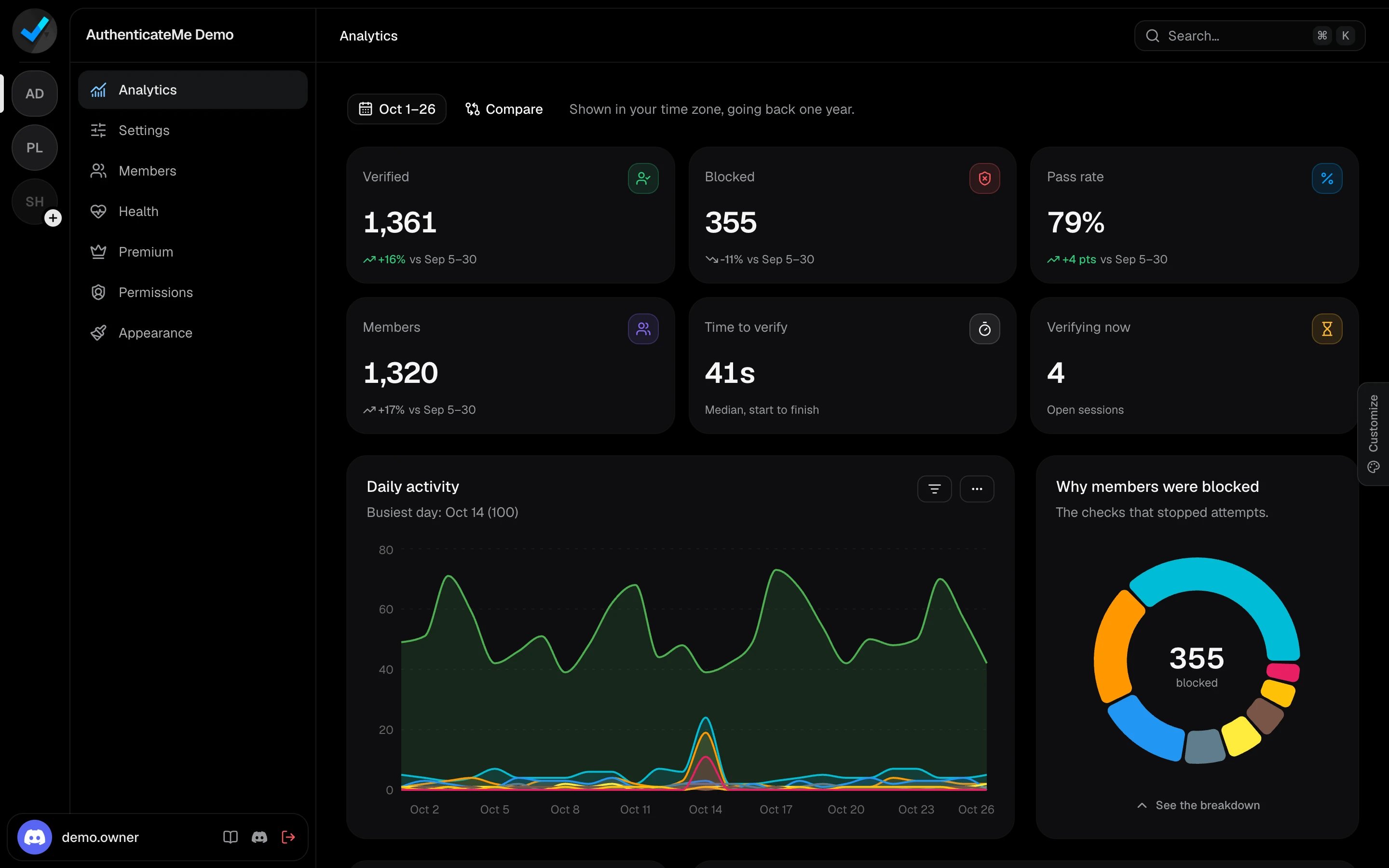Open the Daily activity more options menu
Screen dimensions: 1389x868
(x=977, y=489)
